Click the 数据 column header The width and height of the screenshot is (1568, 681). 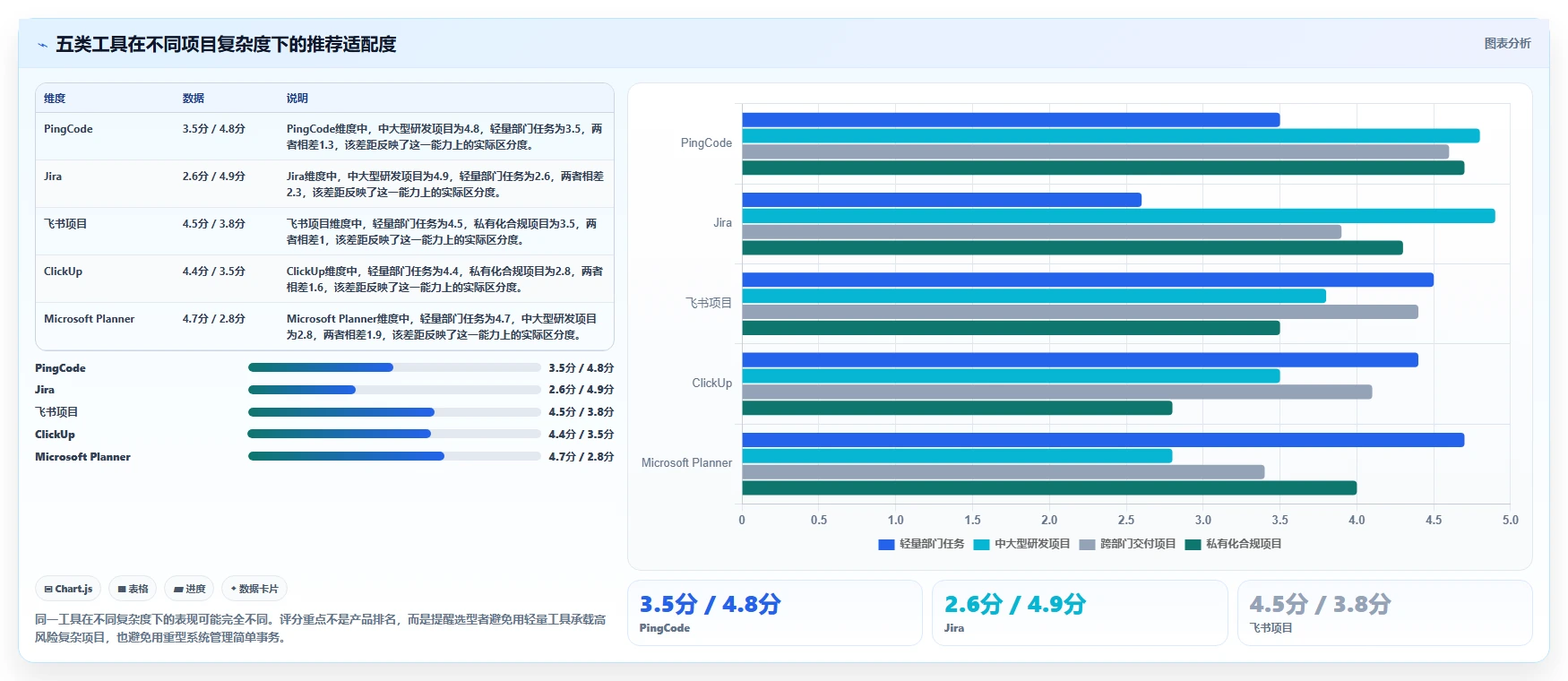point(194,99)
